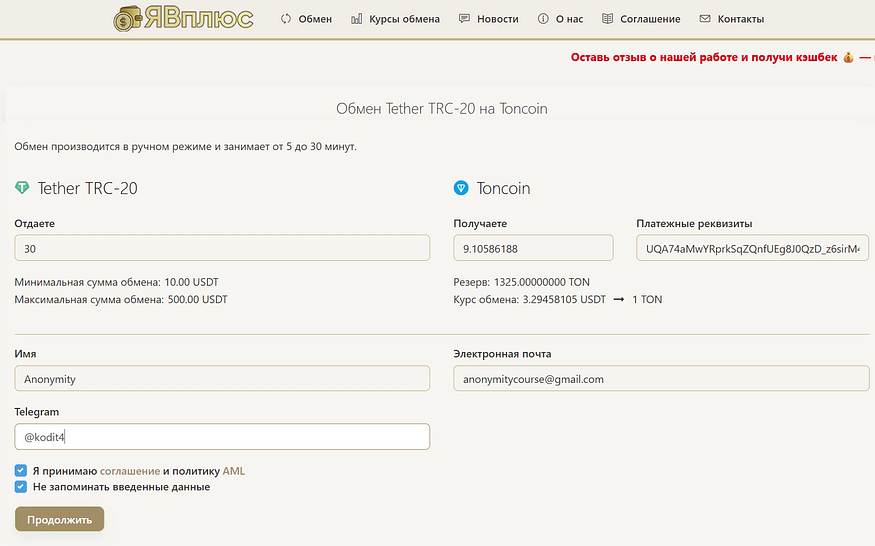Click the manual mode 5 to 30 minutes notice
Image resolution: width=875 pixels, height=546 pixels.
(185, 146)
